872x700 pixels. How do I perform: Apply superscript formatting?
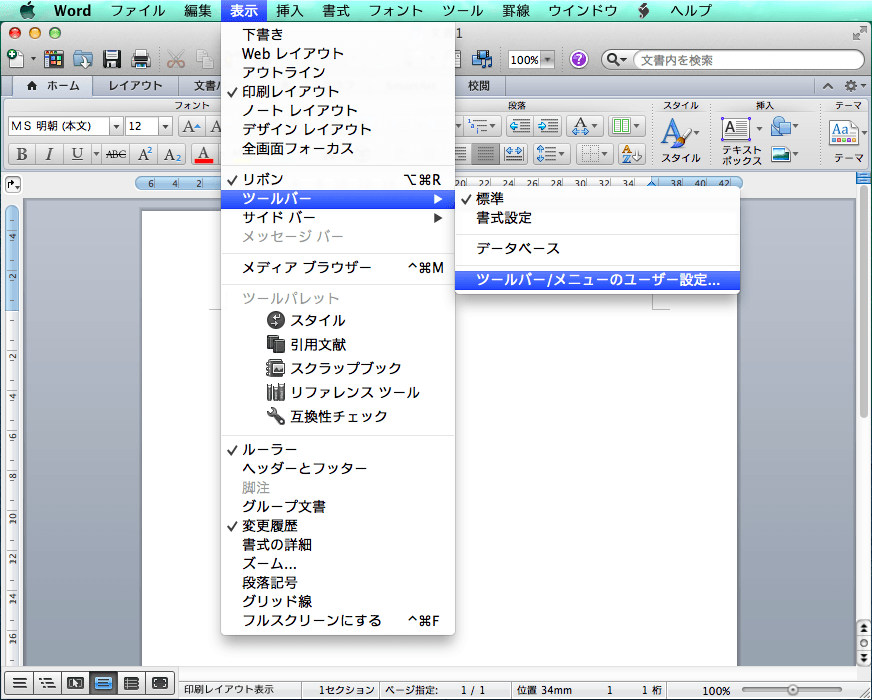(145, 154)
